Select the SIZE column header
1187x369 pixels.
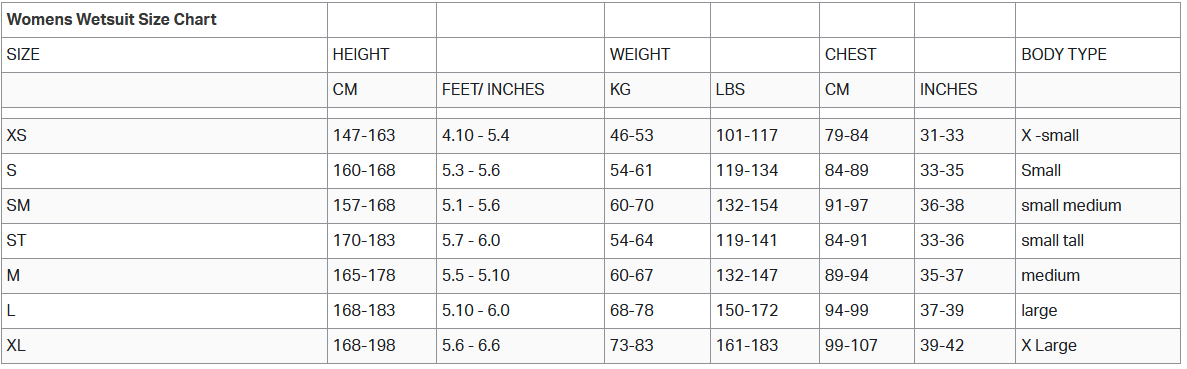coord(23,55)
